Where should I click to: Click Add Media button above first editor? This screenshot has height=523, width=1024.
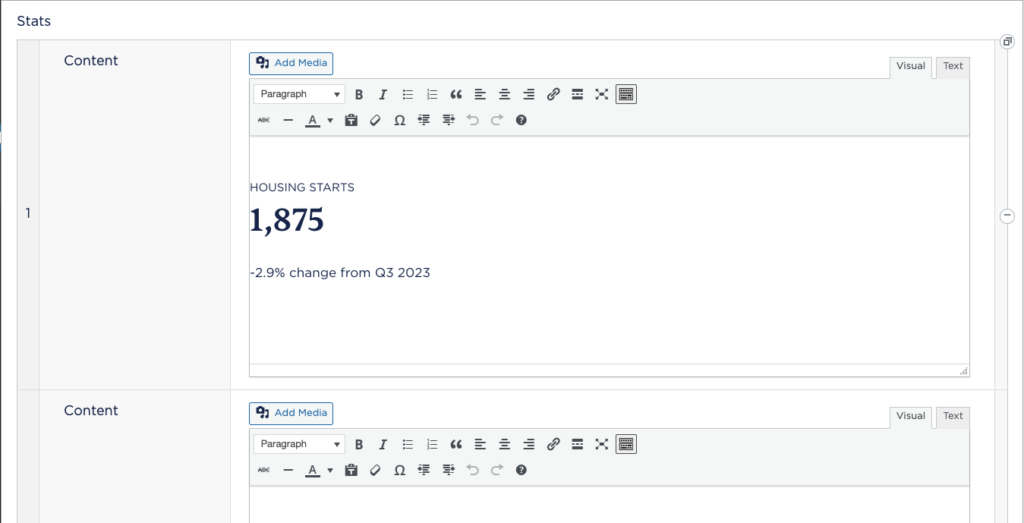tap(291, 62)
